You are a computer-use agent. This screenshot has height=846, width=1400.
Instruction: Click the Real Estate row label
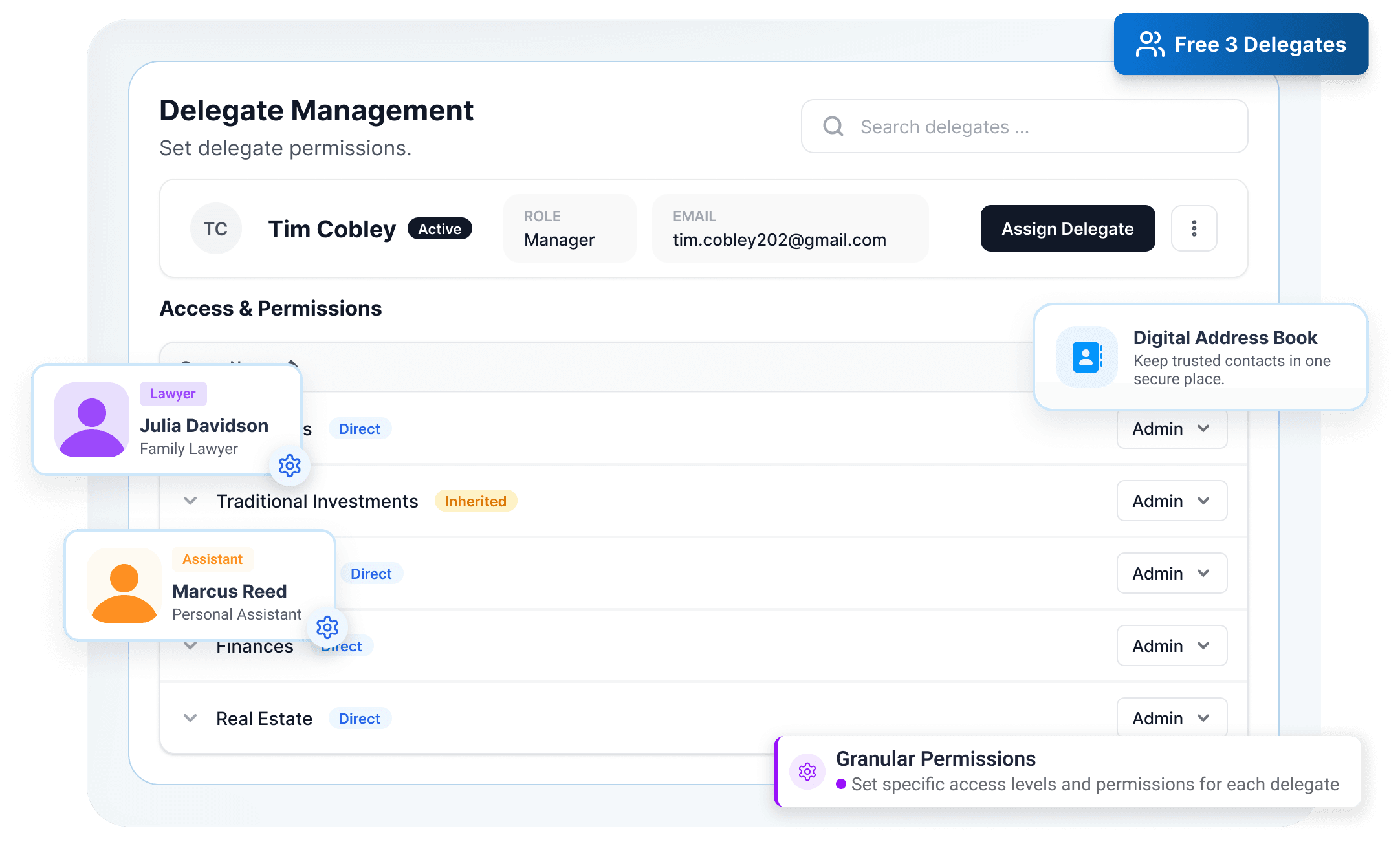tap(264, 719)
